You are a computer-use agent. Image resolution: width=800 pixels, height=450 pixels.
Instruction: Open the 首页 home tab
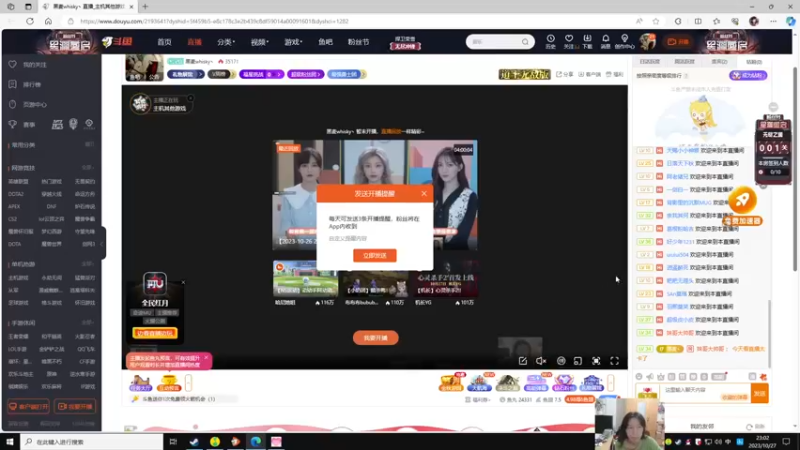[x=164, y=42]
